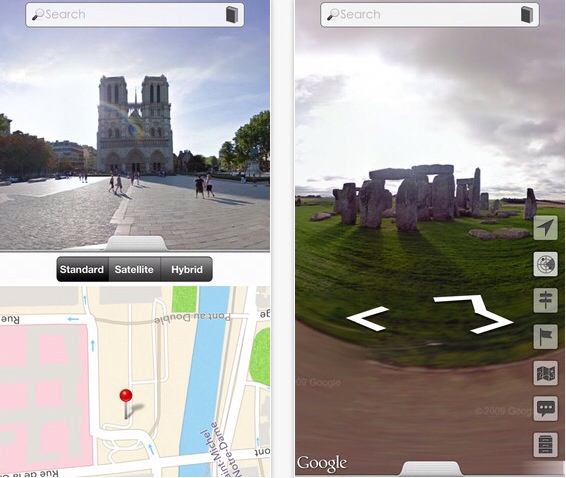
Task: Switch map to Hybrid mode
Action: tap(187, 269)
